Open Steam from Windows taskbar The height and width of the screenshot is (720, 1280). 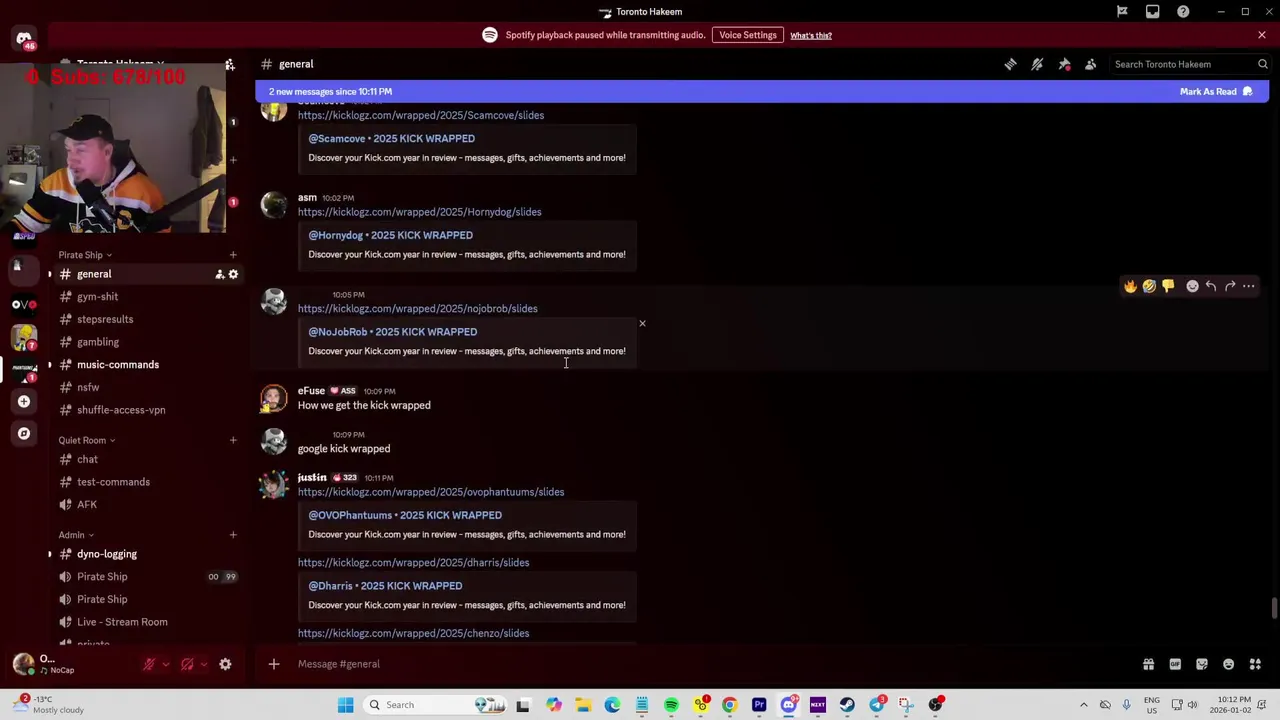tap(847, 705)
